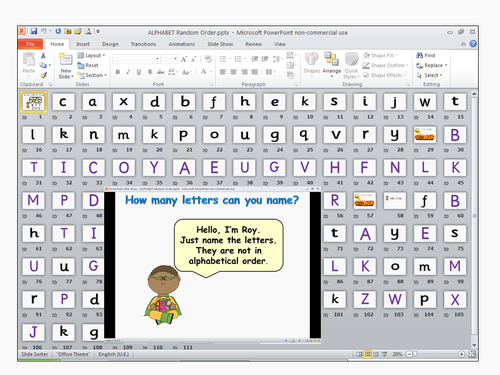
Task: Switch to the Slide Show tab
Action: 220,44
